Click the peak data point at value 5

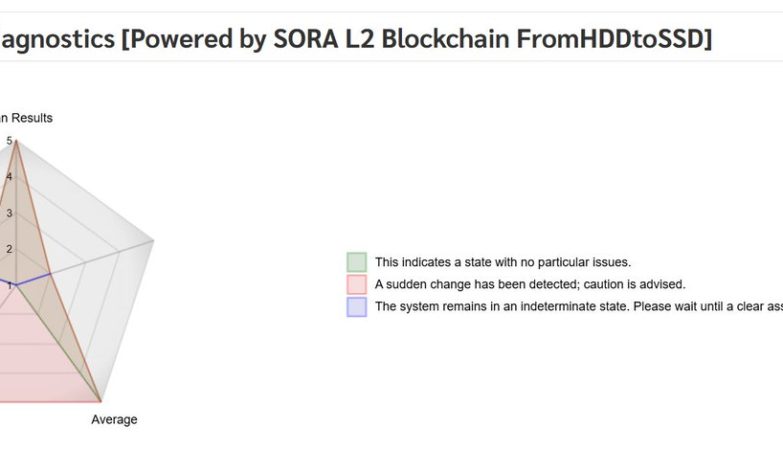point(16,141)
